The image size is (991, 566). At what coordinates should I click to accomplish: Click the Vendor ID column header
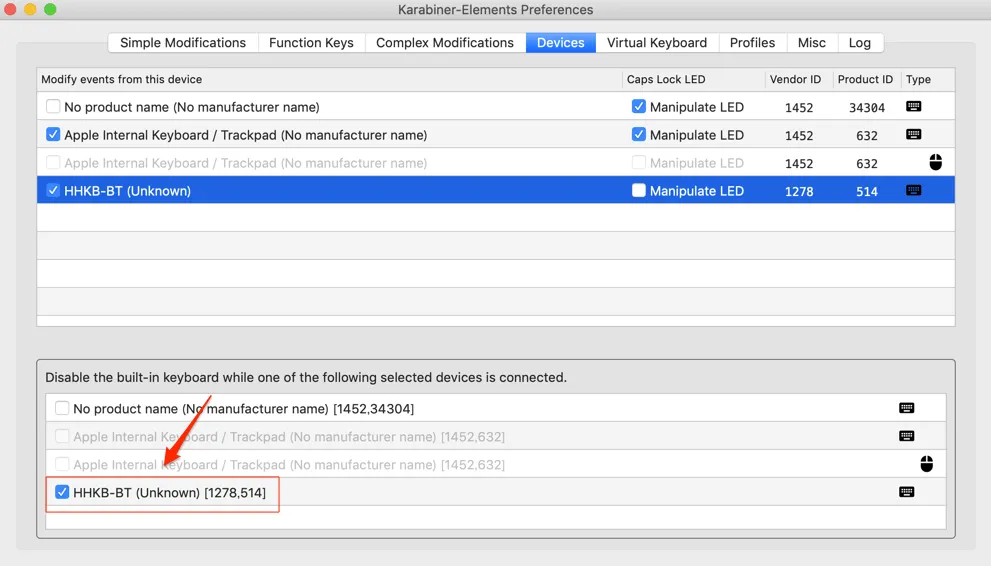pyautogui.click(x=795, y=79)
